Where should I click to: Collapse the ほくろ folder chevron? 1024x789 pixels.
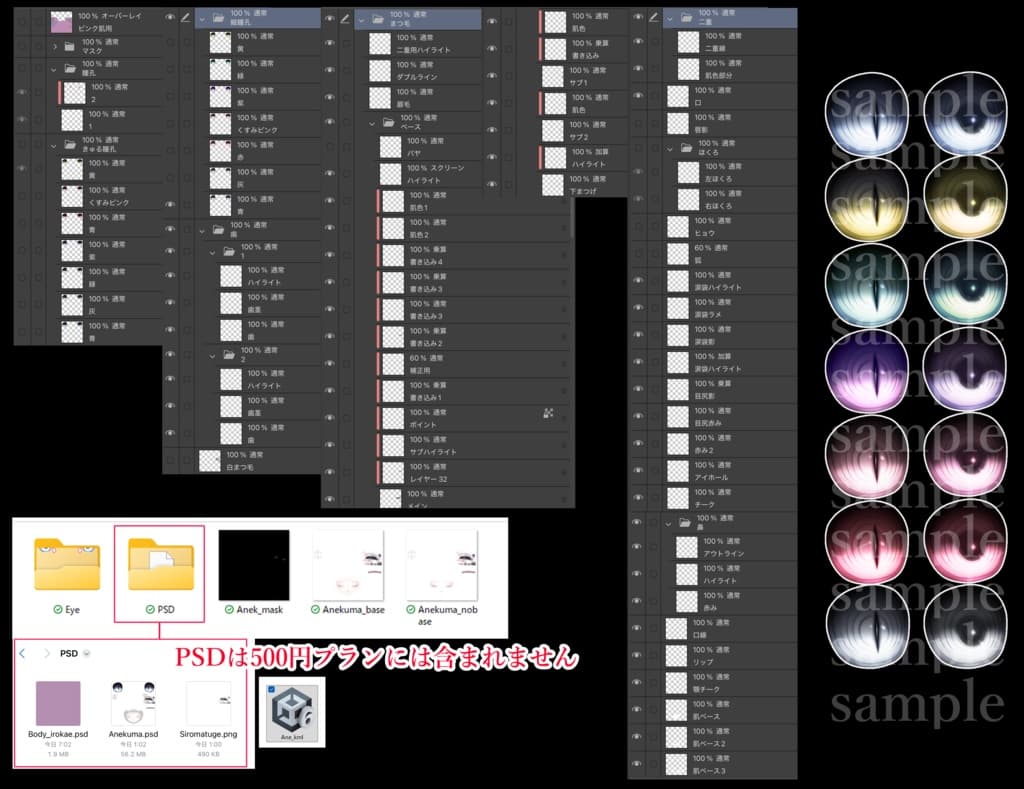click(670, 148)
